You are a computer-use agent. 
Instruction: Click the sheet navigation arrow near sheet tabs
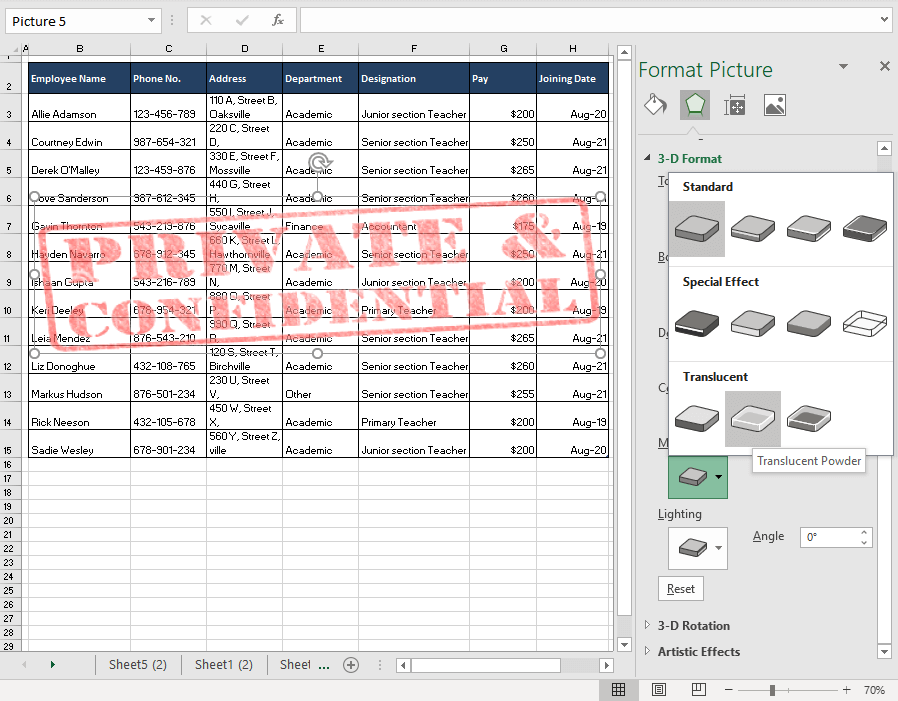click(x=54, y=664)
